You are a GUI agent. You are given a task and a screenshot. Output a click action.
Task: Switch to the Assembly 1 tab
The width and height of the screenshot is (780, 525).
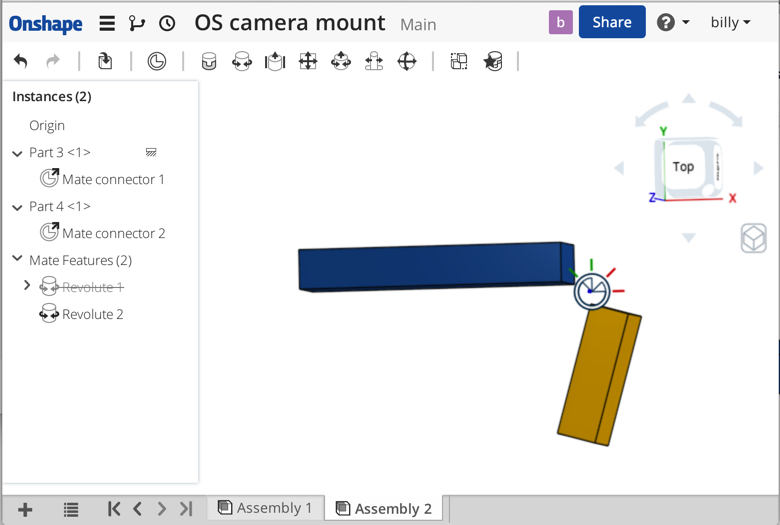[265, 508]
